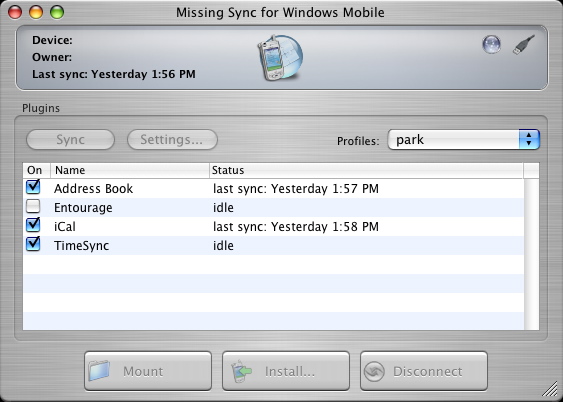Select the Address Book row name
This screenshot has height=402, width=563.
[x=93, y=188]
